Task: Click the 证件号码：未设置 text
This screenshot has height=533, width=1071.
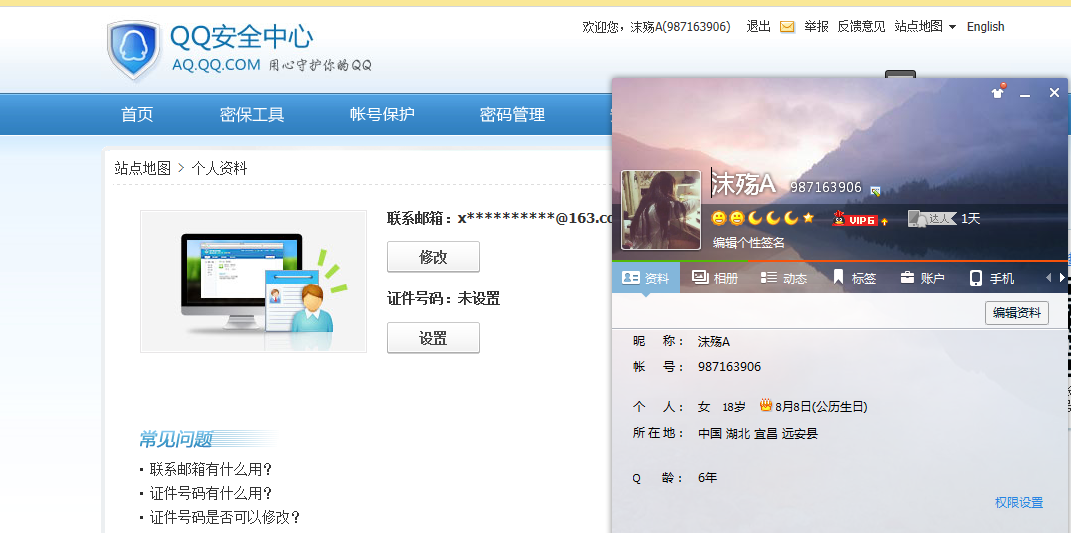Action: (443, 299)
